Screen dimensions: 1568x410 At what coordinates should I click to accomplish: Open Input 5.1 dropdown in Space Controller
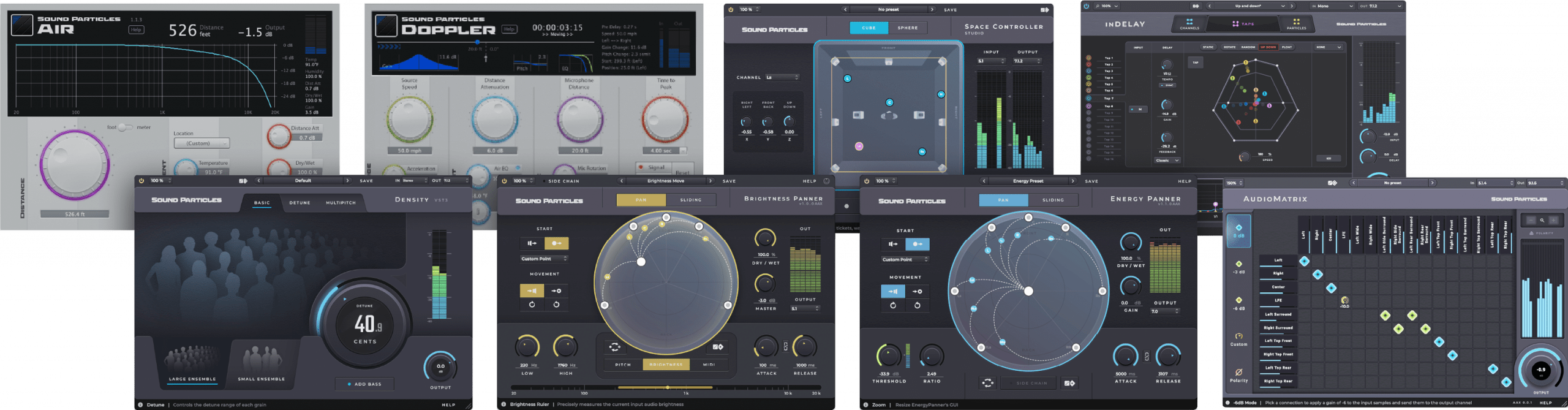[x=991, y=61]
